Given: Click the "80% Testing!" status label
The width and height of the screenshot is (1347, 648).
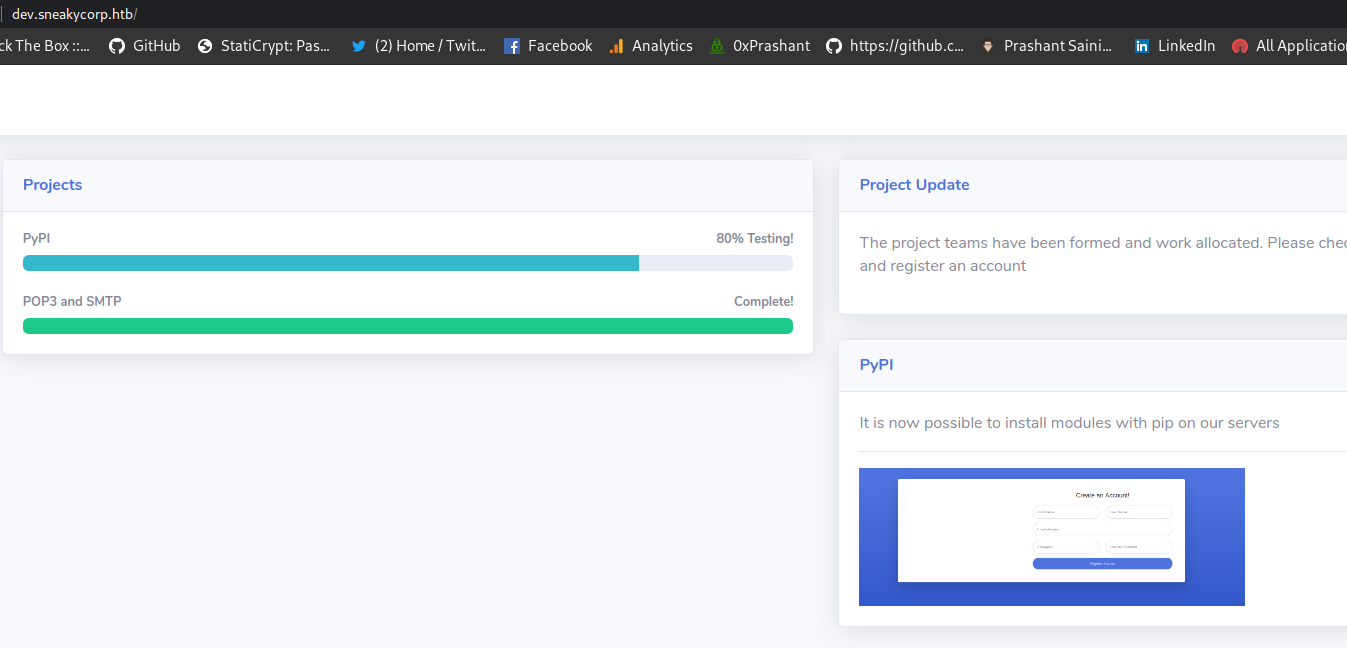Looking at the screenshot, I should [754, 239].
